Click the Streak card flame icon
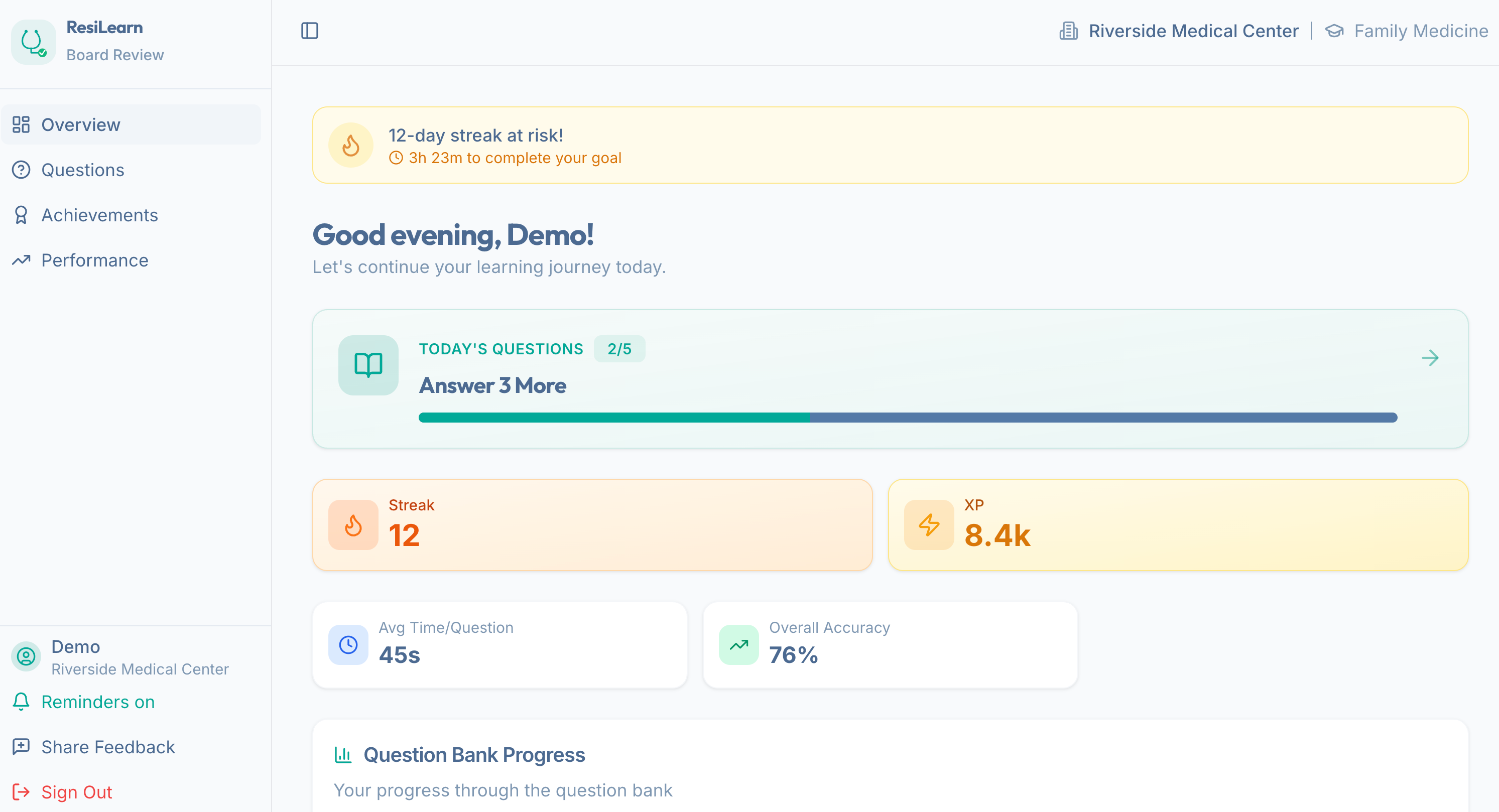 pos(353,525)
